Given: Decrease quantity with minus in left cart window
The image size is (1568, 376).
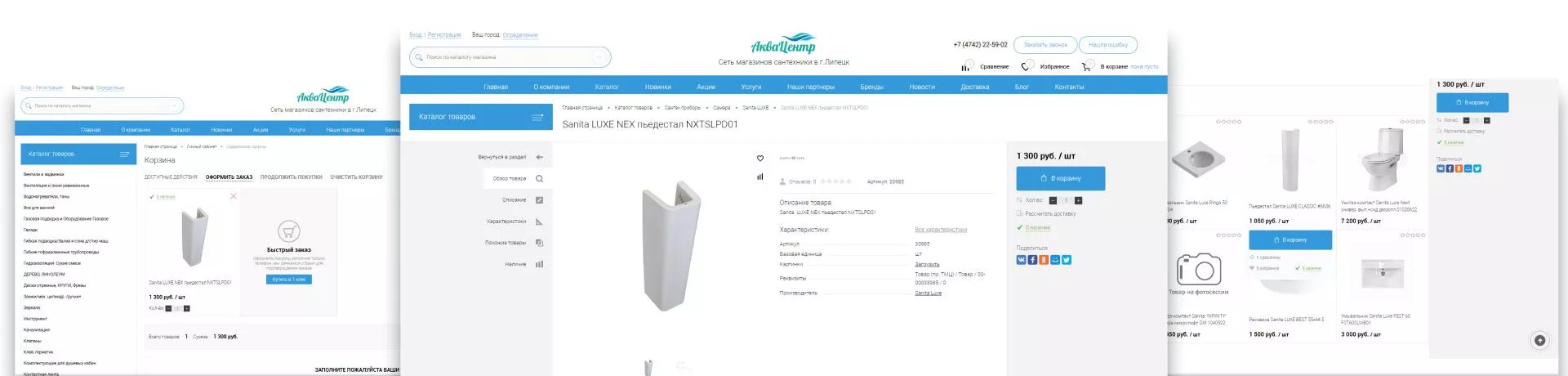Looking at the screenshot, I should click(x=169, y=308).
